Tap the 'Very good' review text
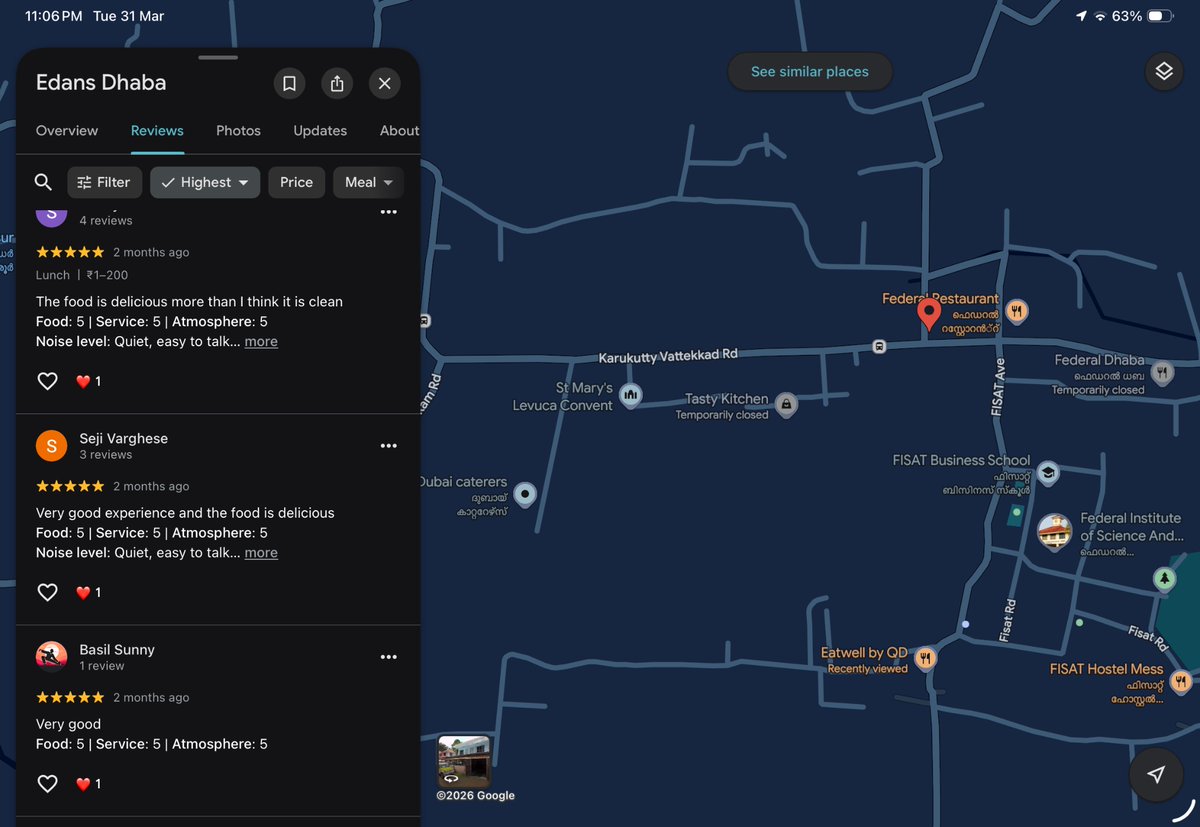The width and height of the screenshot is (1200, 827). point(68,723)
